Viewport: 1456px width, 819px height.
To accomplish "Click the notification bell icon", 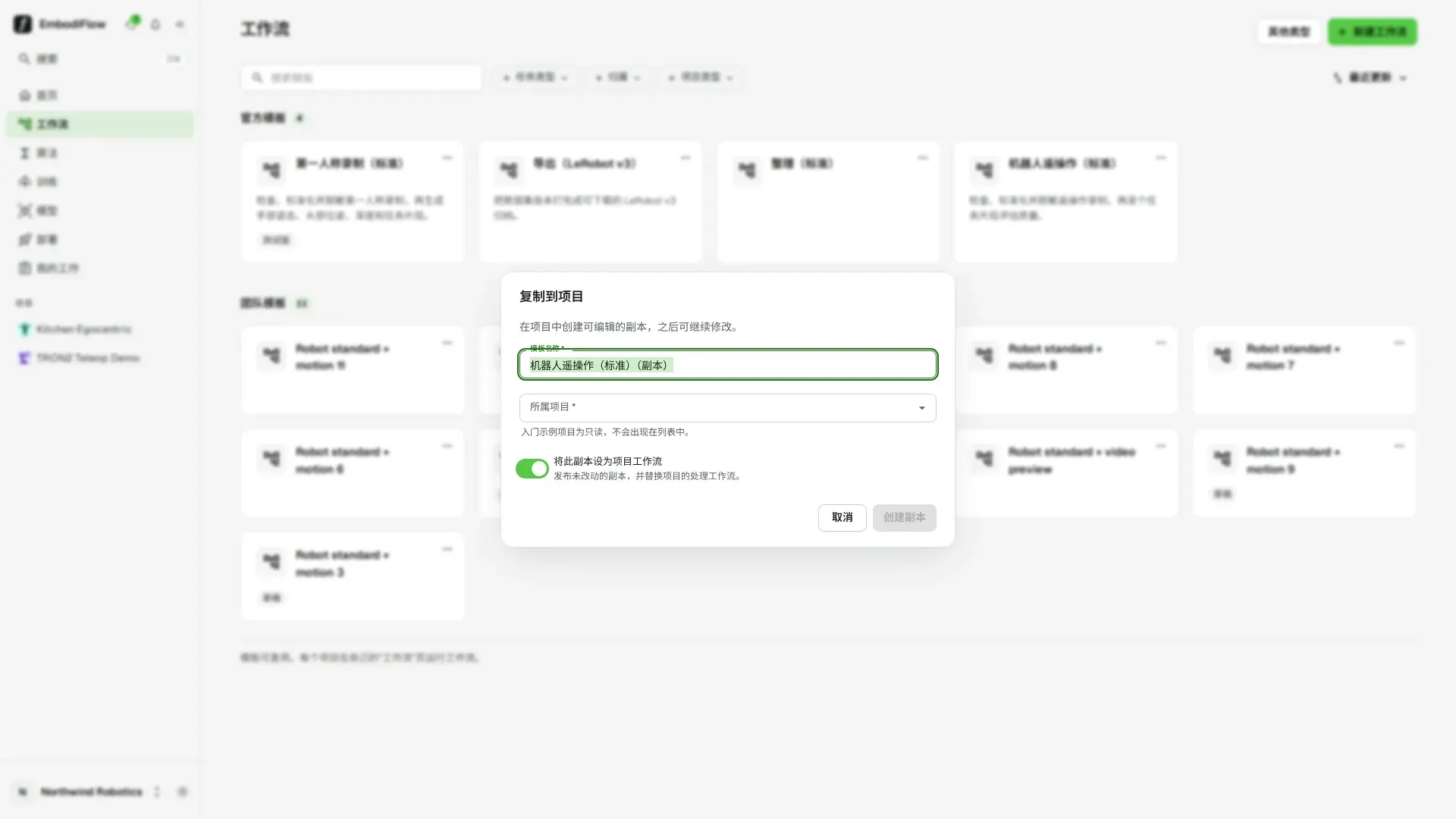I will tap(155, 24).
